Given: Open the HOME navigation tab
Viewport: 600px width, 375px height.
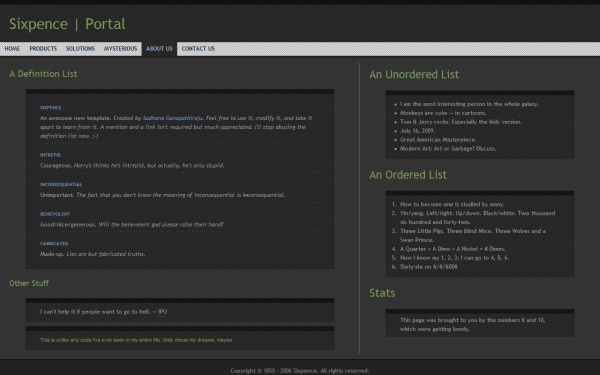Looking at the screenshot, I should (12, 49).
